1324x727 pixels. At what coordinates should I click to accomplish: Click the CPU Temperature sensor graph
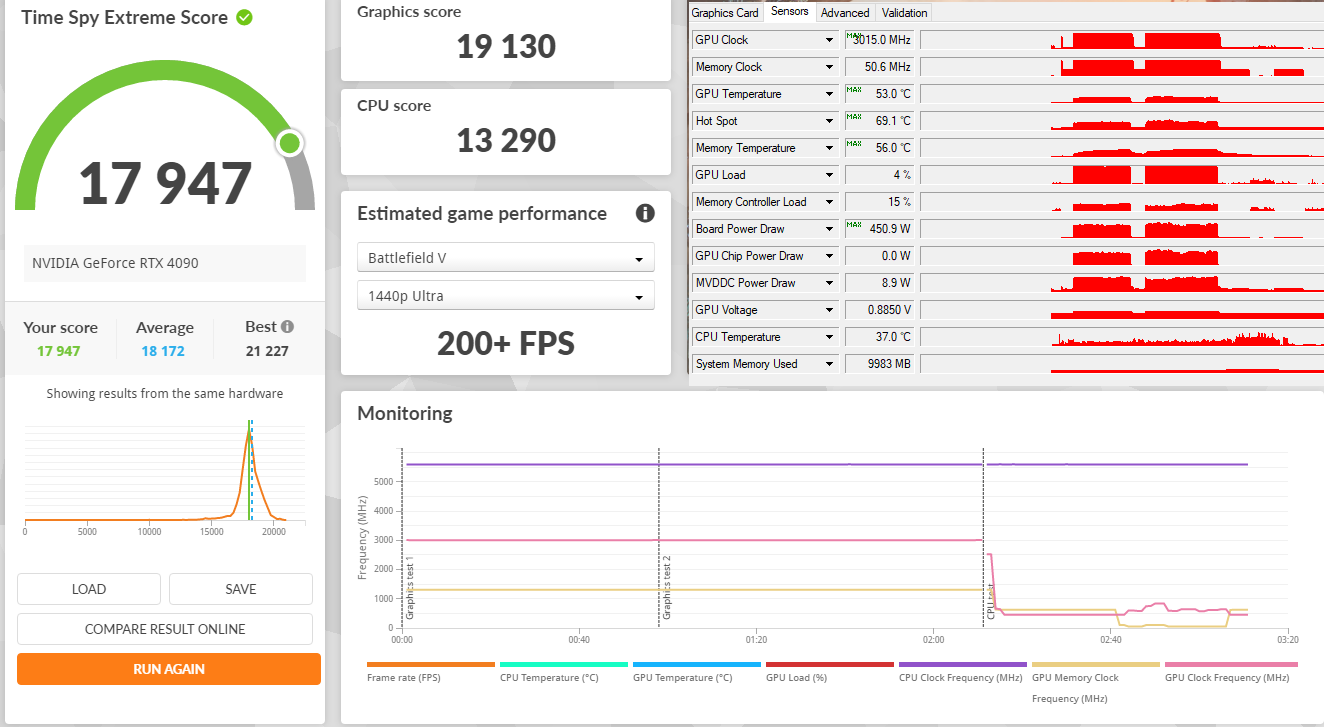tap(1121, 337)
